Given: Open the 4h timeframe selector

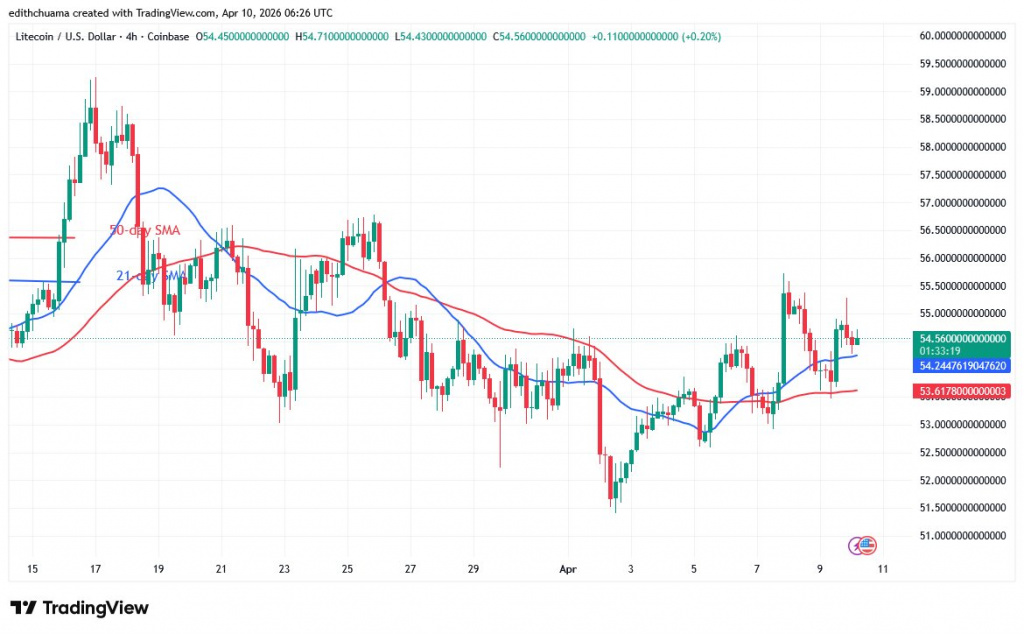Looking at the screenshot, I should (130, 35).
